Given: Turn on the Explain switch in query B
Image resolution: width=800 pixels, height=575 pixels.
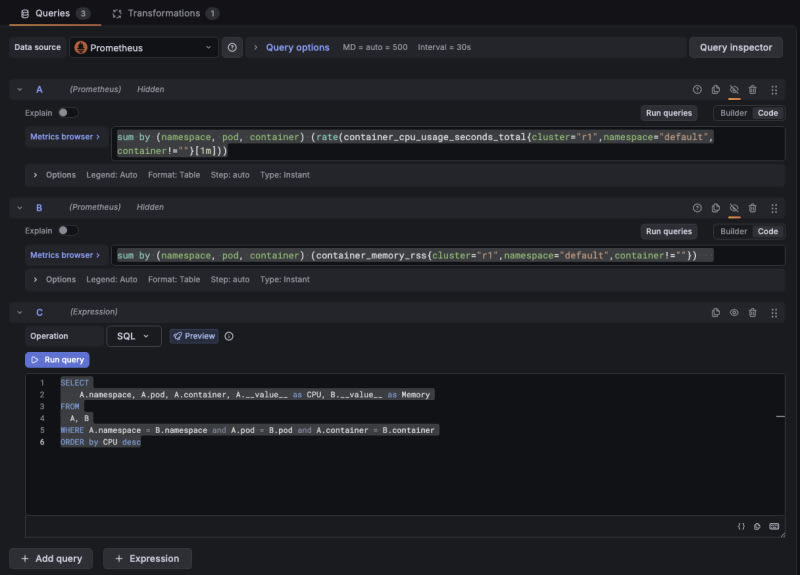Looking at the screenshot, I should [67, 231].
